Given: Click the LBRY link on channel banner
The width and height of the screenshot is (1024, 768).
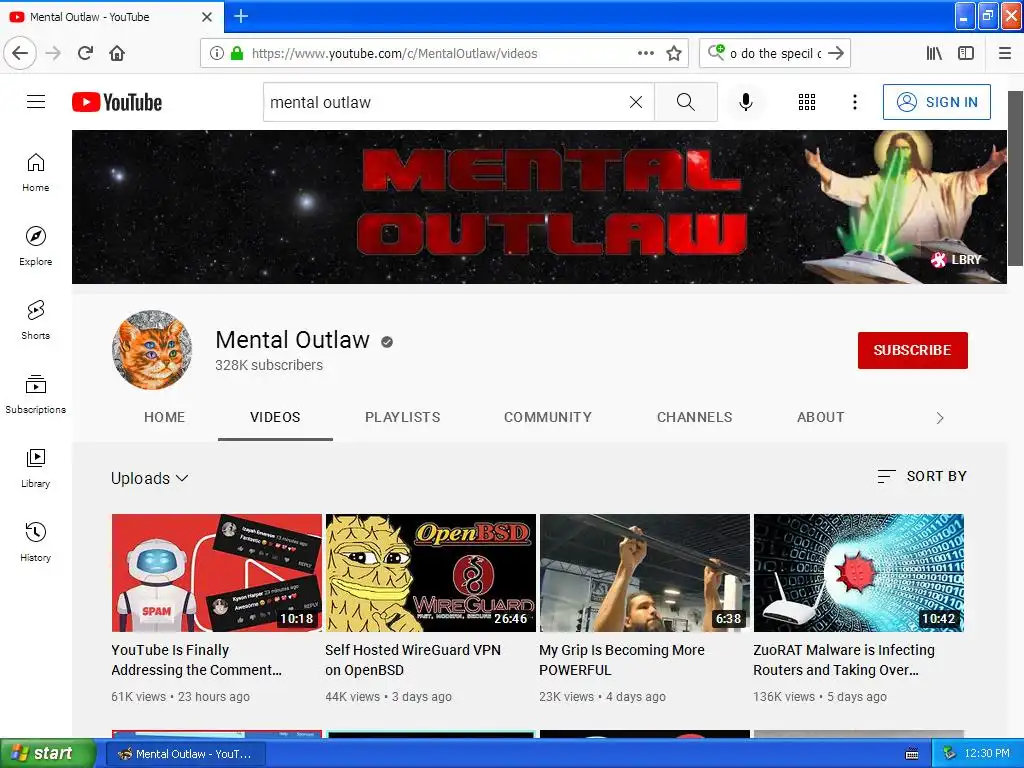Looking at the screenshot, I should click(x=956, y=259).
